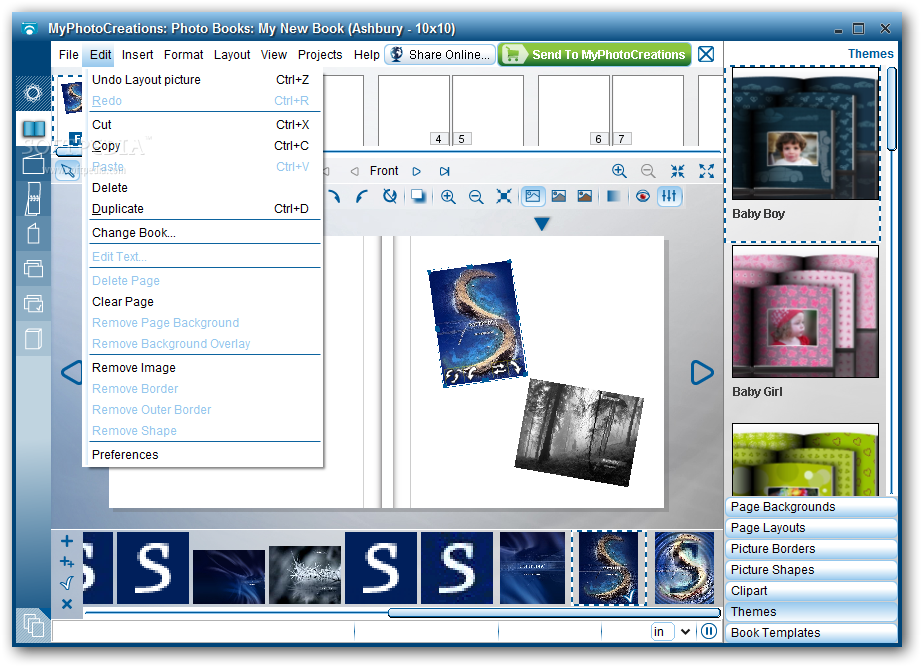This screenshot has height=667, width=922.
Task: Click the checkmark icon in photo tray
Action: [67, 583]
